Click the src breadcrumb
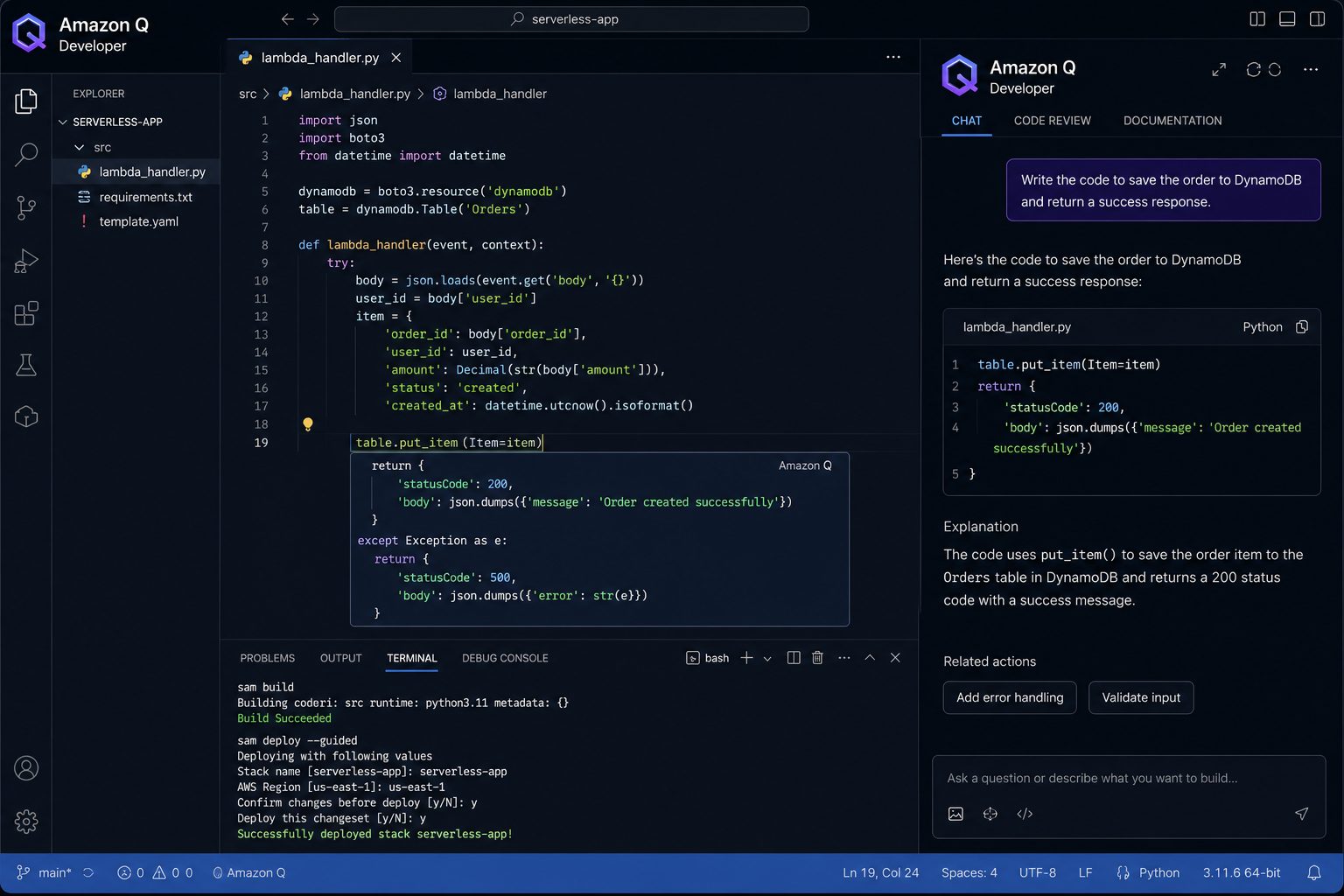The width and height of the screenshot is (1344, 896). 248,94
